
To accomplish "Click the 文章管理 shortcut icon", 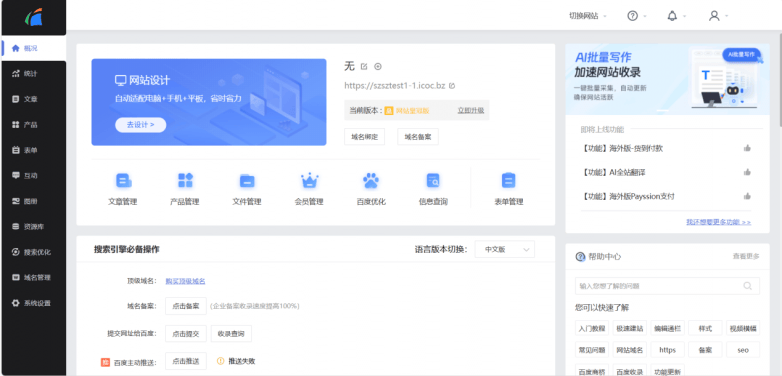I will click(123, 181).
